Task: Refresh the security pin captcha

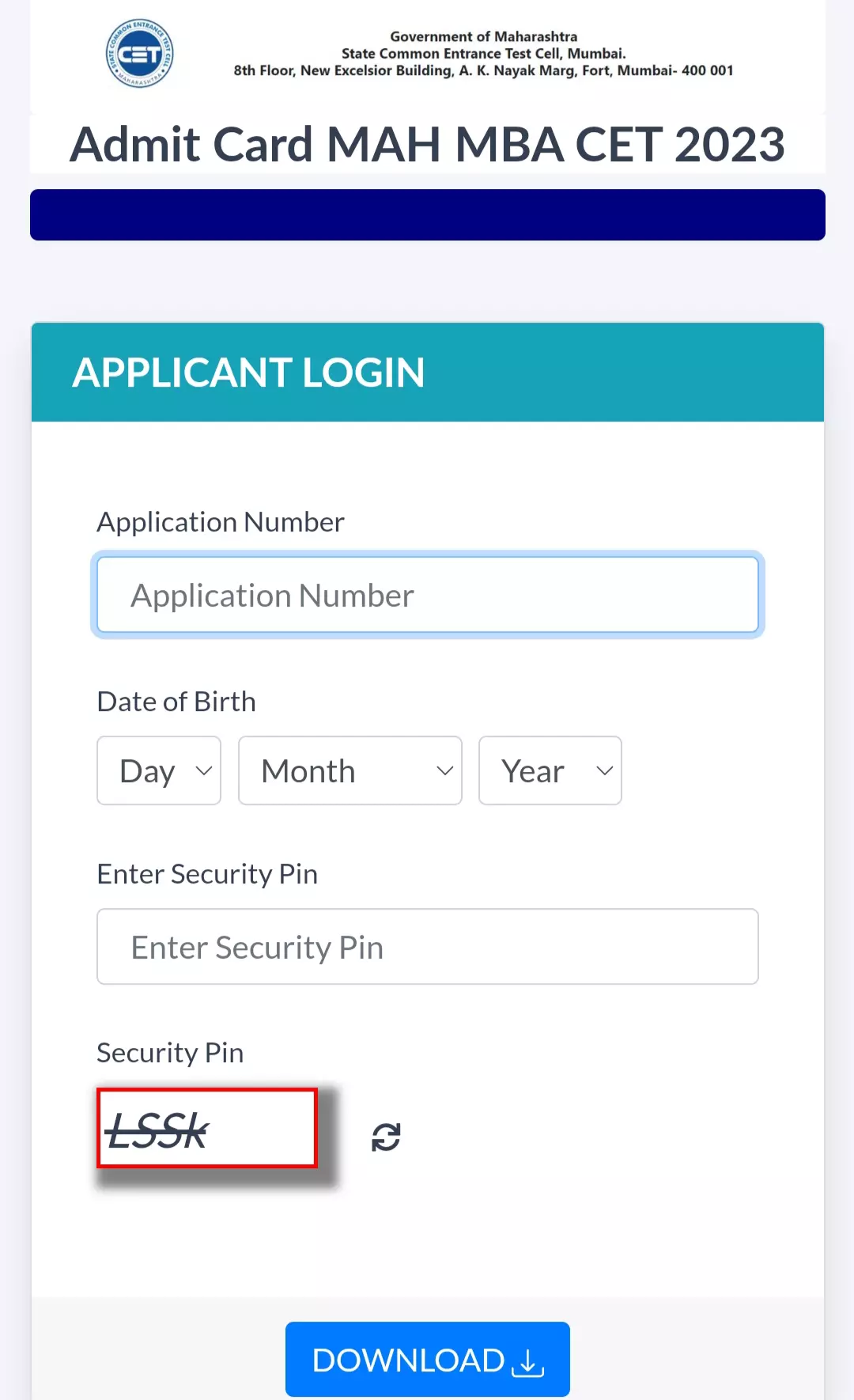Action: (386, 1137)
